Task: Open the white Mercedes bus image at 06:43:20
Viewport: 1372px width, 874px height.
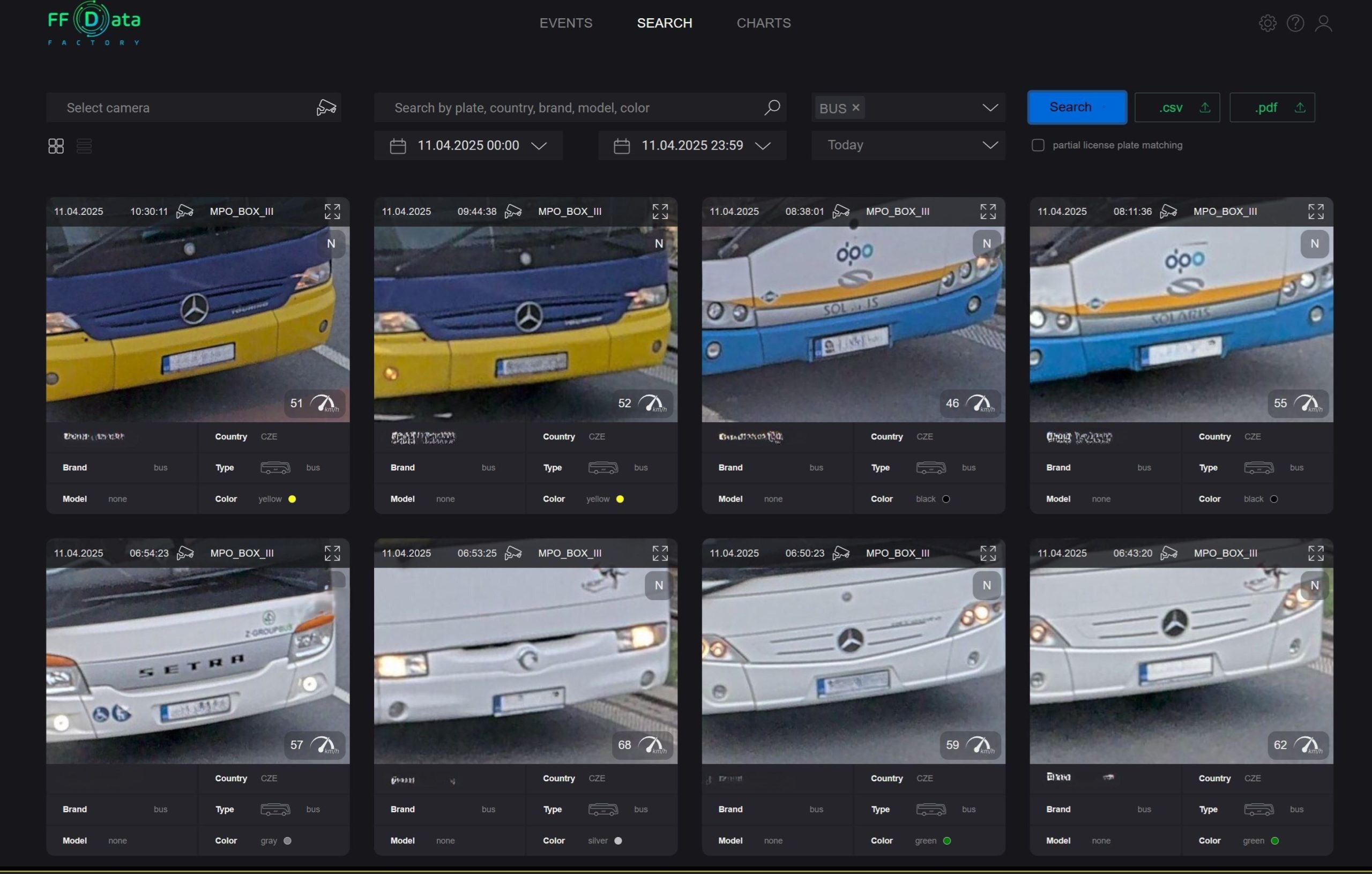Action: point(1181,666)
